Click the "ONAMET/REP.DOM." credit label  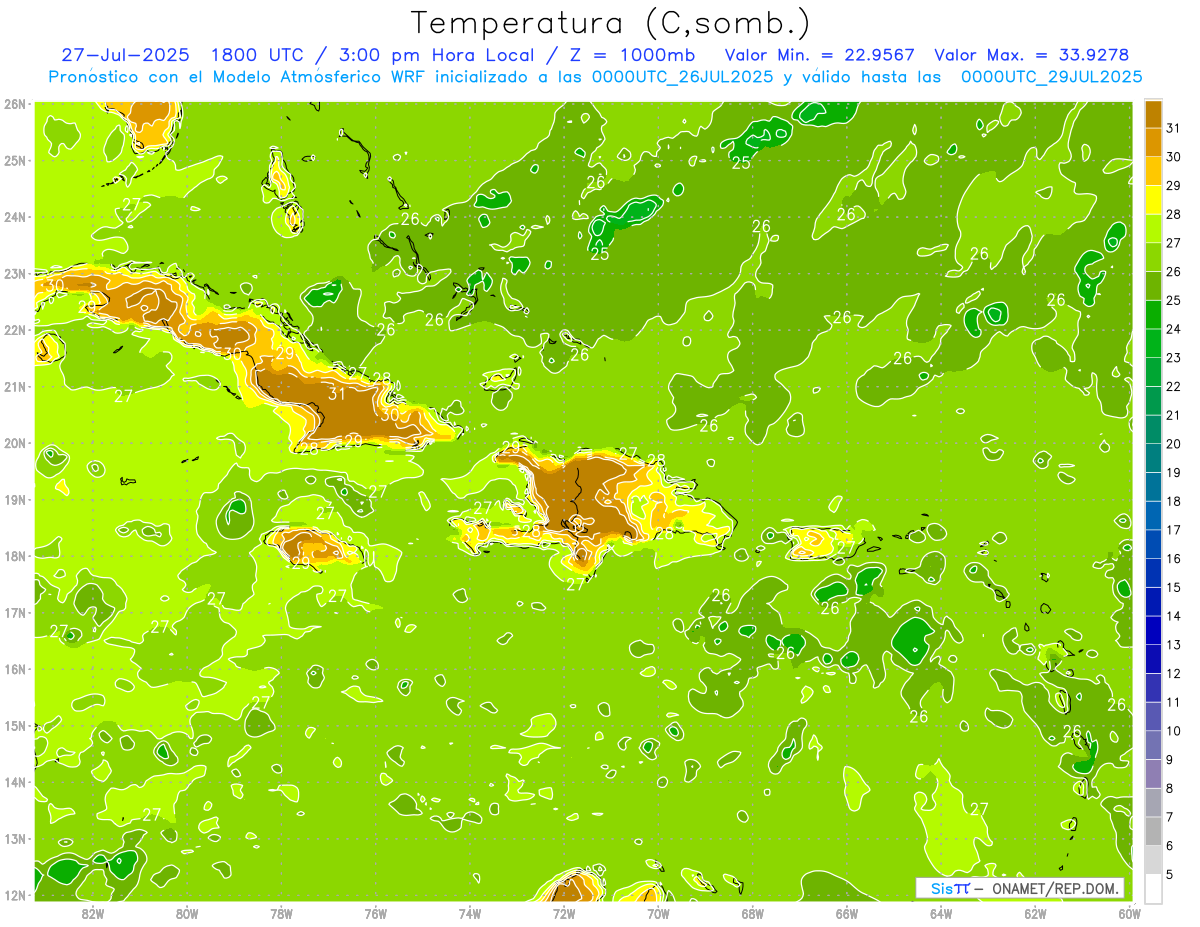click(1055, 888)
